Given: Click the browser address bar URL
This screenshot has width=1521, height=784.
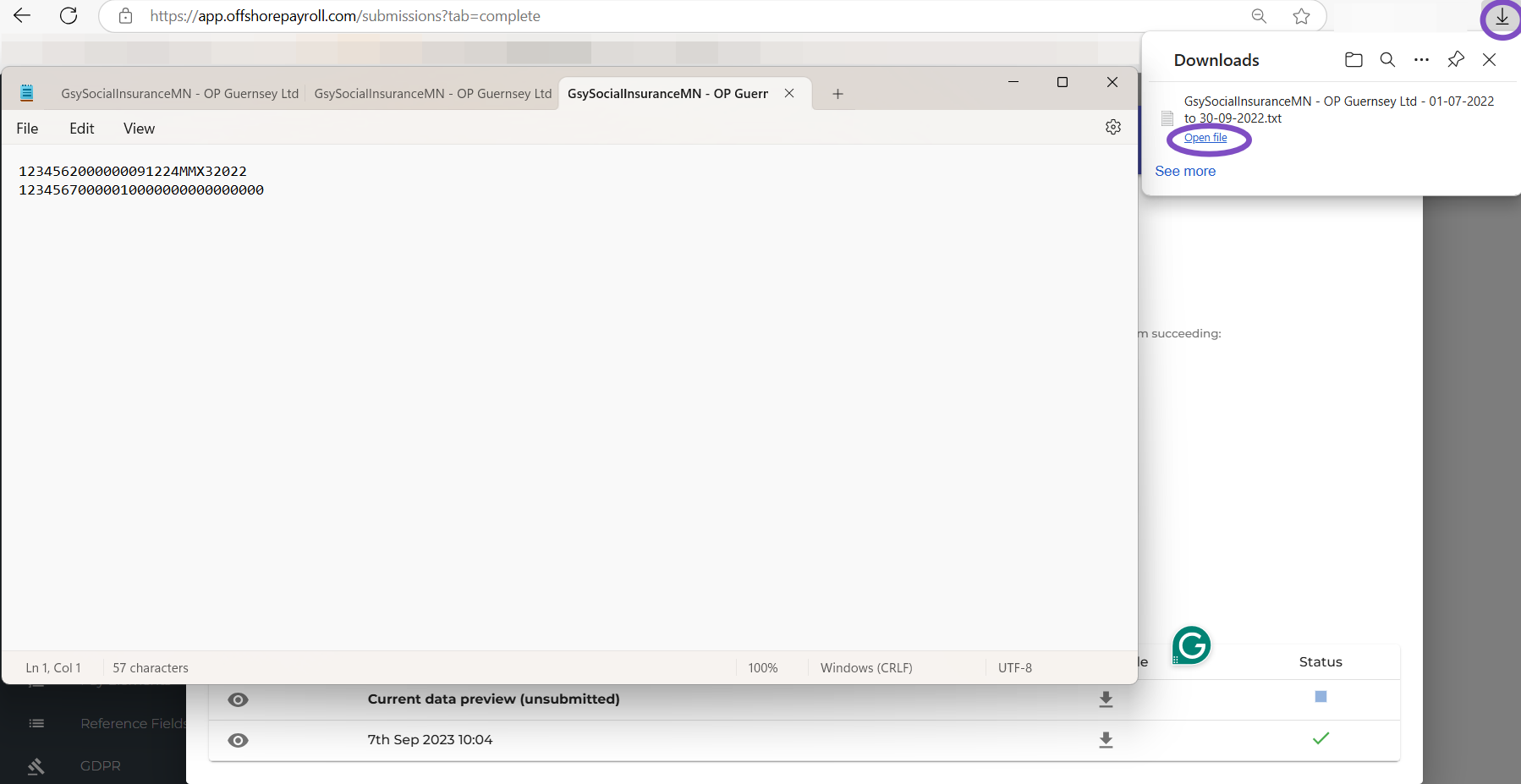Looking at the screenshot, I should tap(345, 16).
